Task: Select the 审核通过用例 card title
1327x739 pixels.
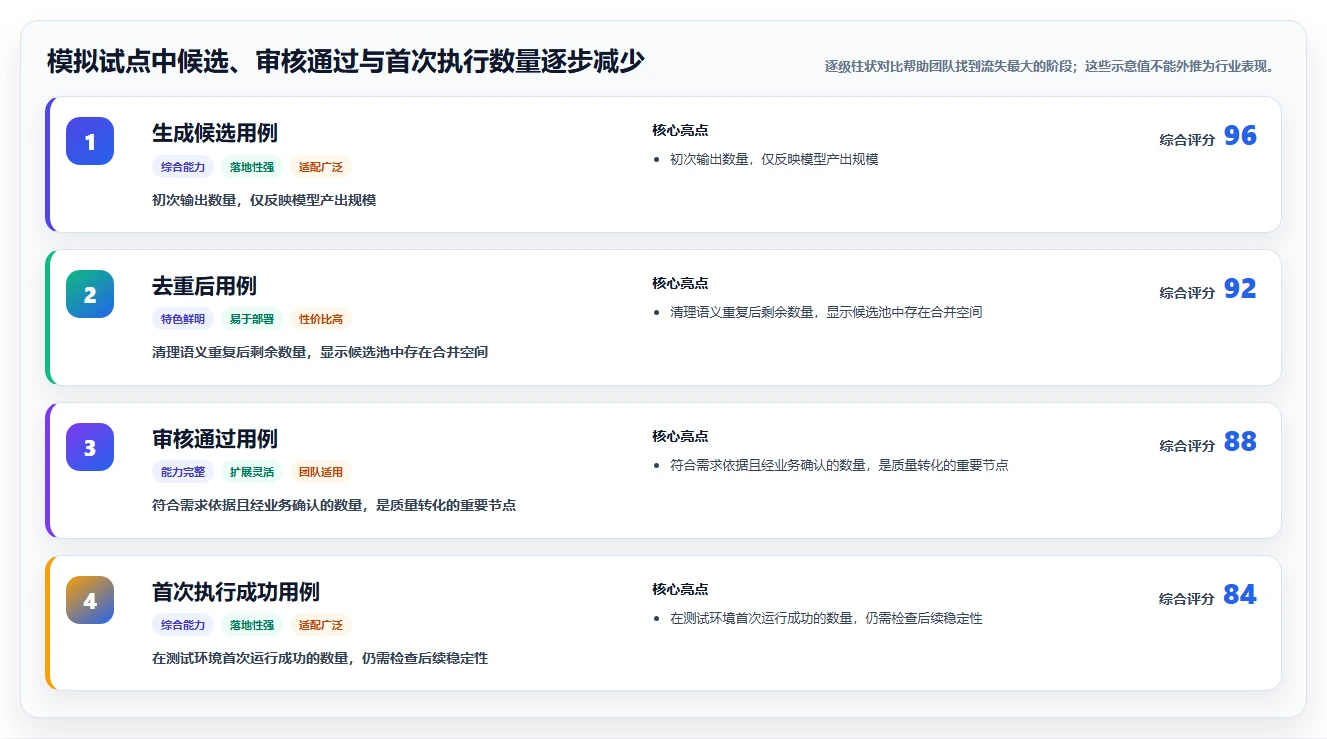Action: (215, 439)
